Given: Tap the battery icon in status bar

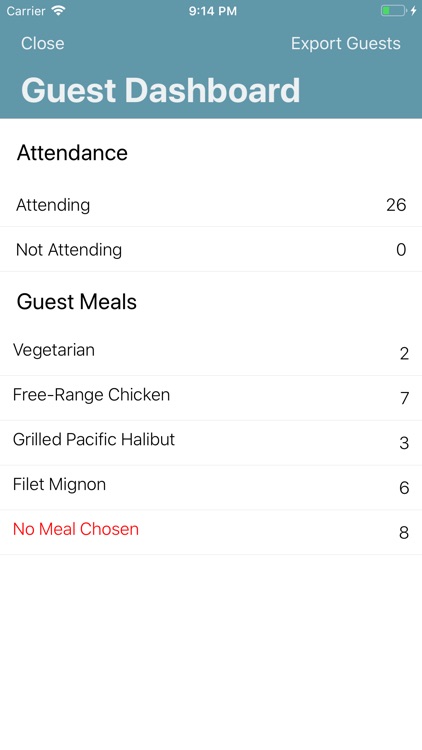Looking at the screenshot, I should (x=393, y=11).
